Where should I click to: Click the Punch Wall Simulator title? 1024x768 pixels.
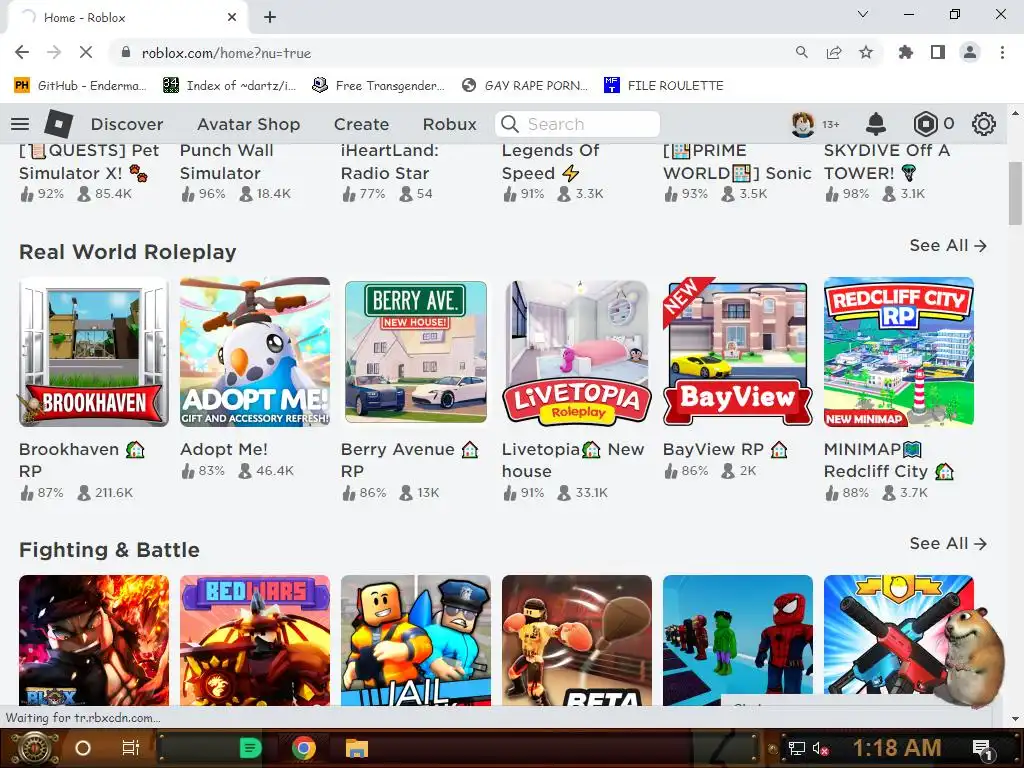click(227, 161)
